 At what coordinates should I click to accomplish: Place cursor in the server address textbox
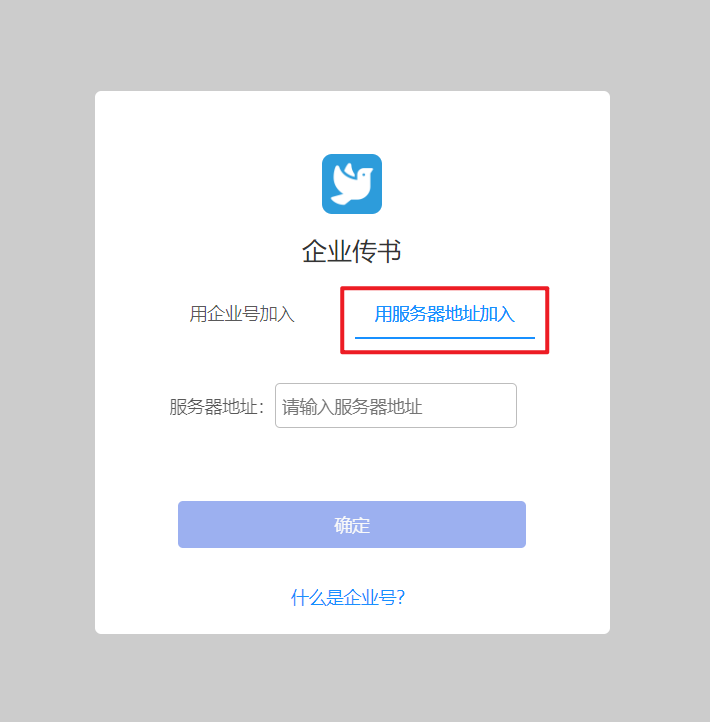point(396,405)
